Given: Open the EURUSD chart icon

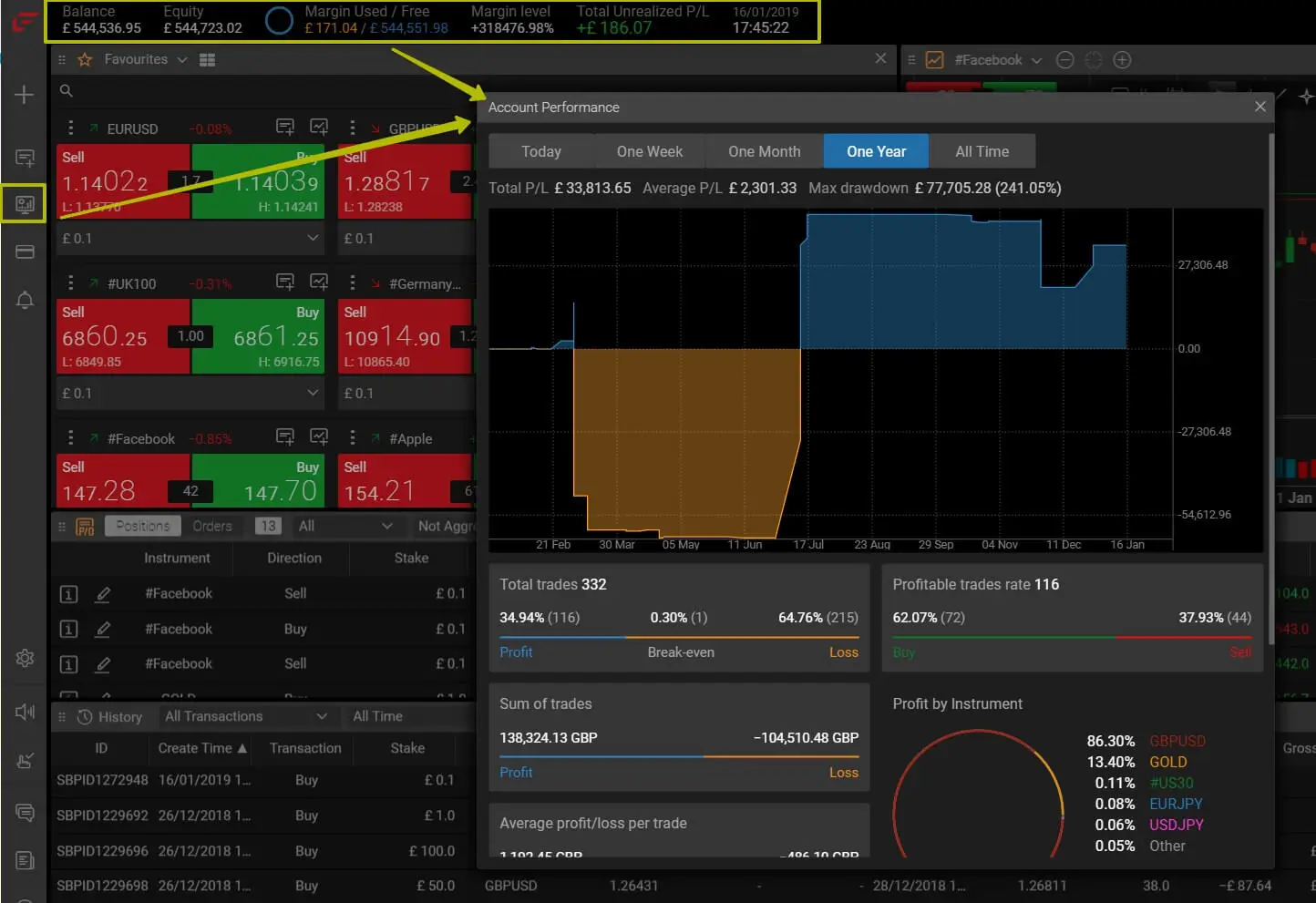Looking at the screenshot, I should (x=319, y=128).
